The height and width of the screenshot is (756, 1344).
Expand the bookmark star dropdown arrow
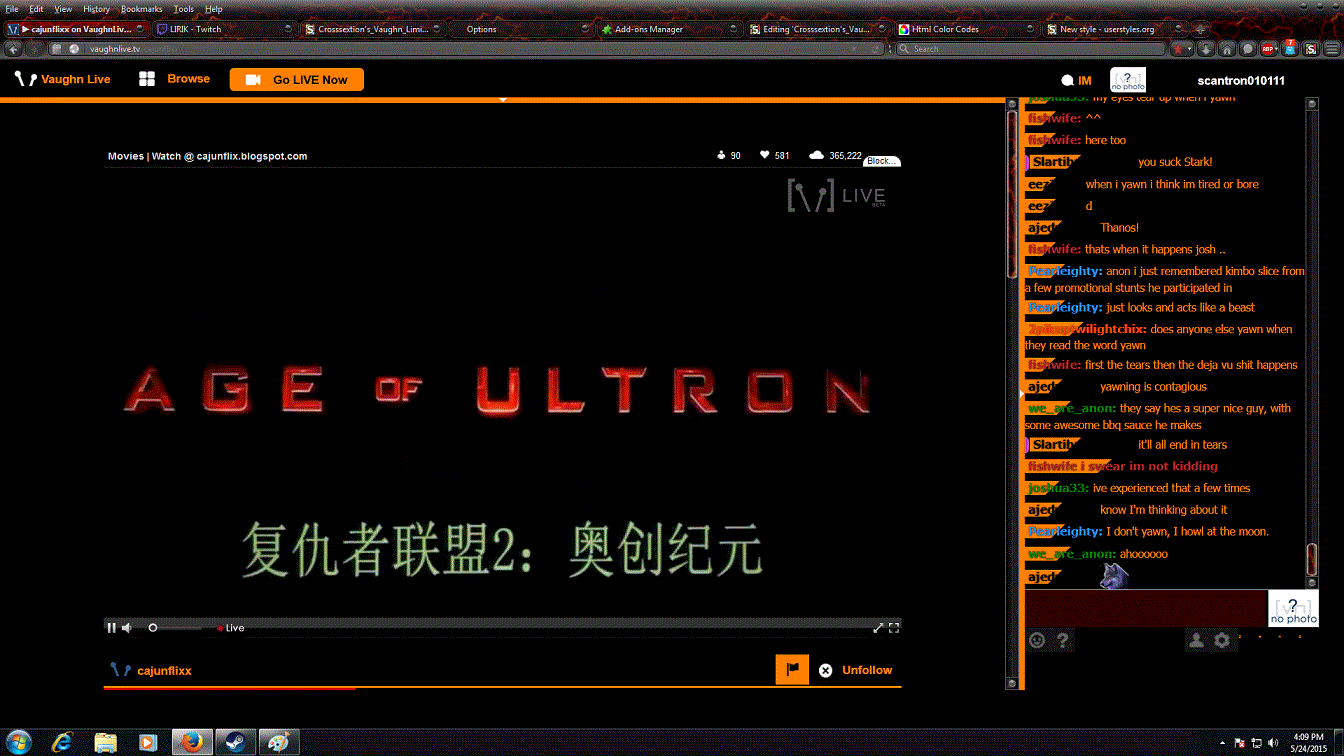tap(1190, 49)
